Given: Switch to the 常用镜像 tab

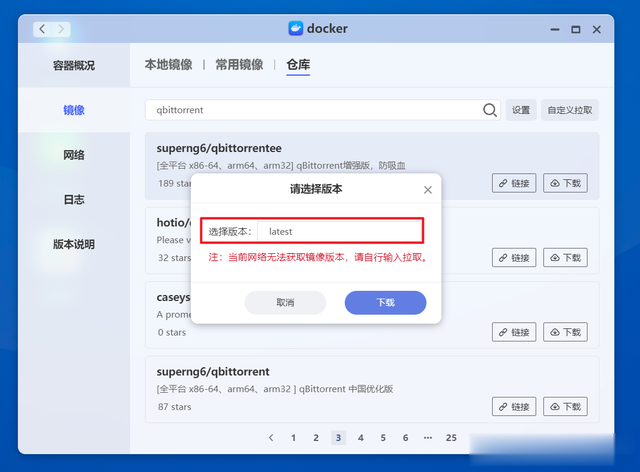Looking at the screenshot, I should coord(239,65).
